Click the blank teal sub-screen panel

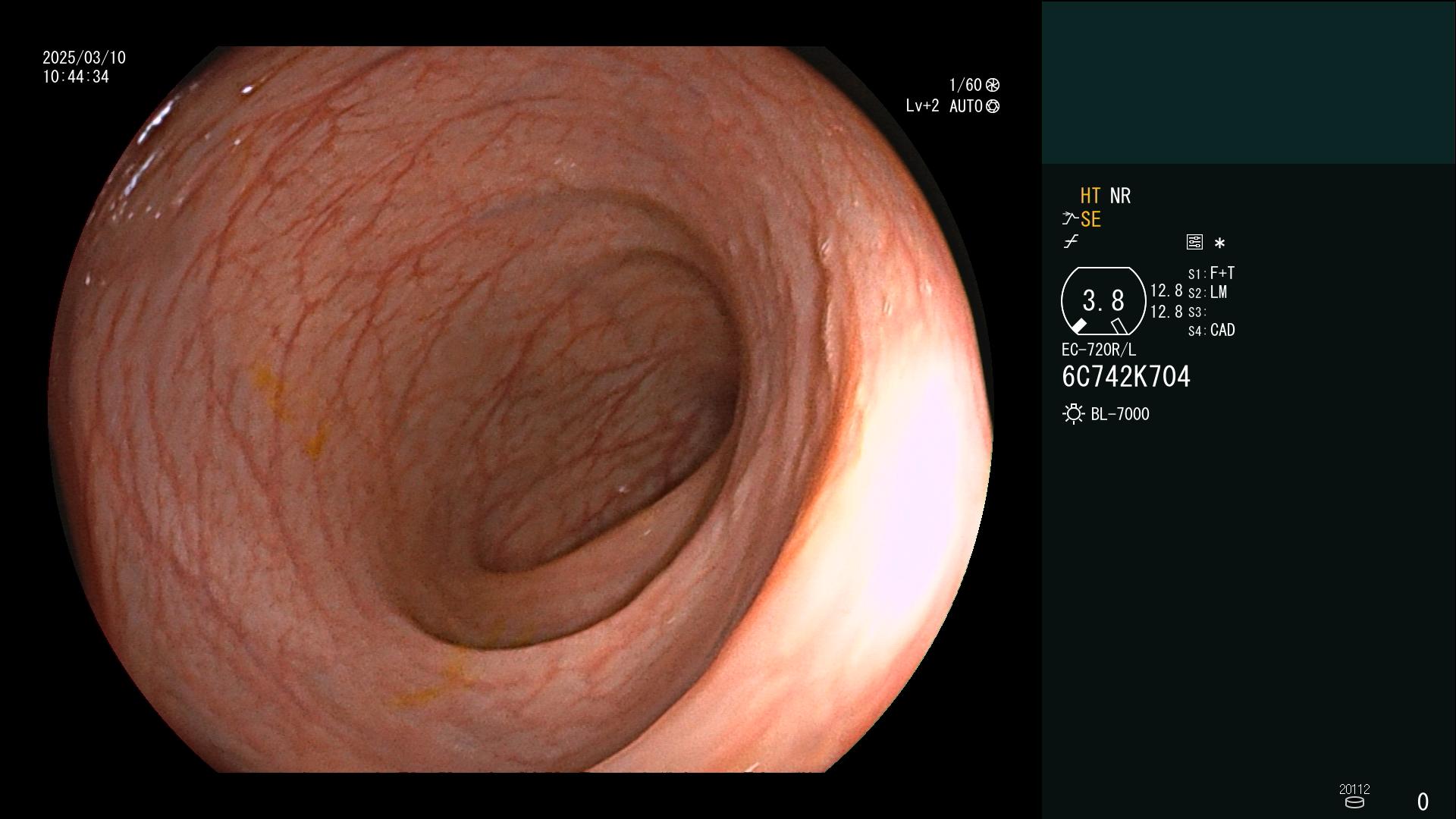tap(1248, 82)
